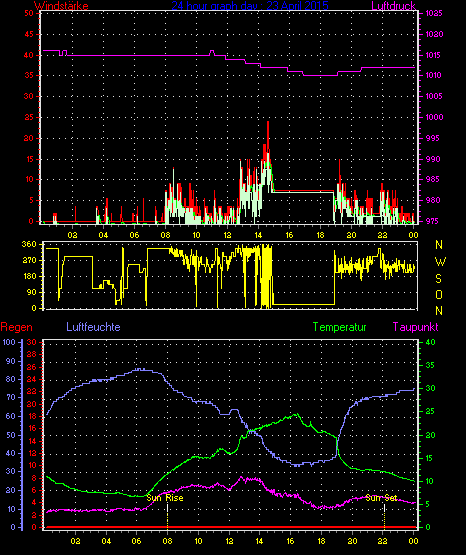This screenshot has height=555, width=466.
Task: Click the 1010 value on pressure axis
Action: [x=433, y=75]
